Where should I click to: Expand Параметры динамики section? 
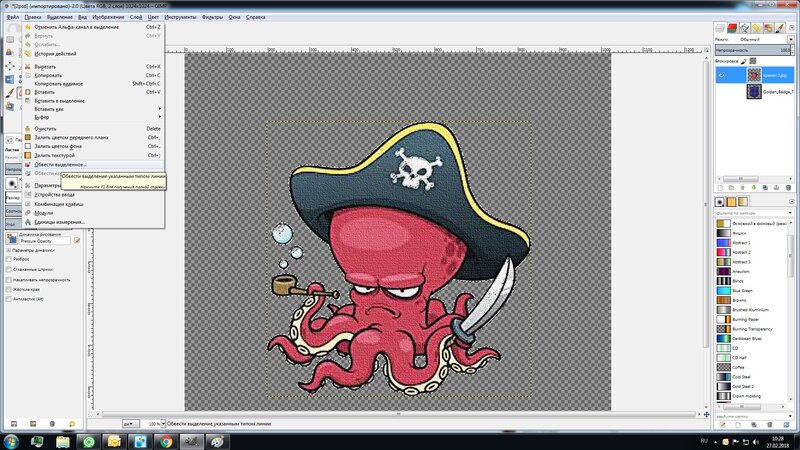point(9,251)
